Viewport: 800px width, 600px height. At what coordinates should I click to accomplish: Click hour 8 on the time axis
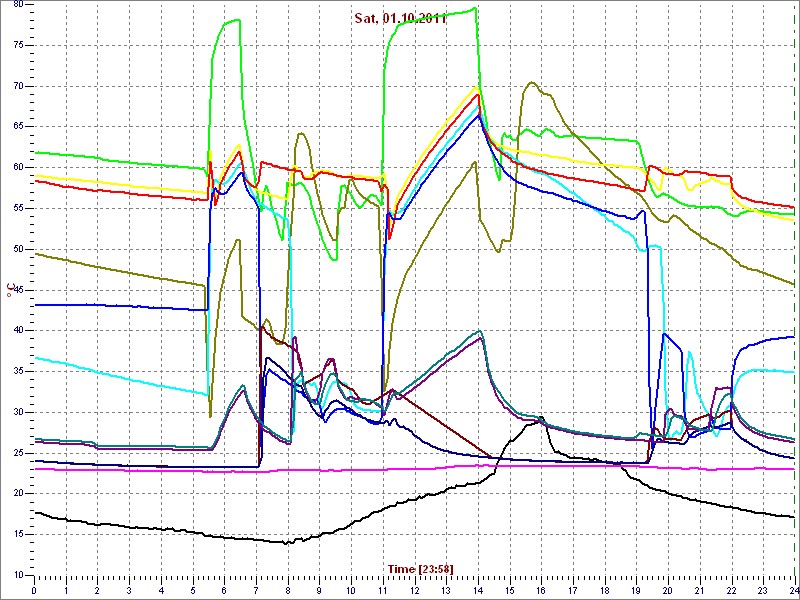(x=287, y=590)
